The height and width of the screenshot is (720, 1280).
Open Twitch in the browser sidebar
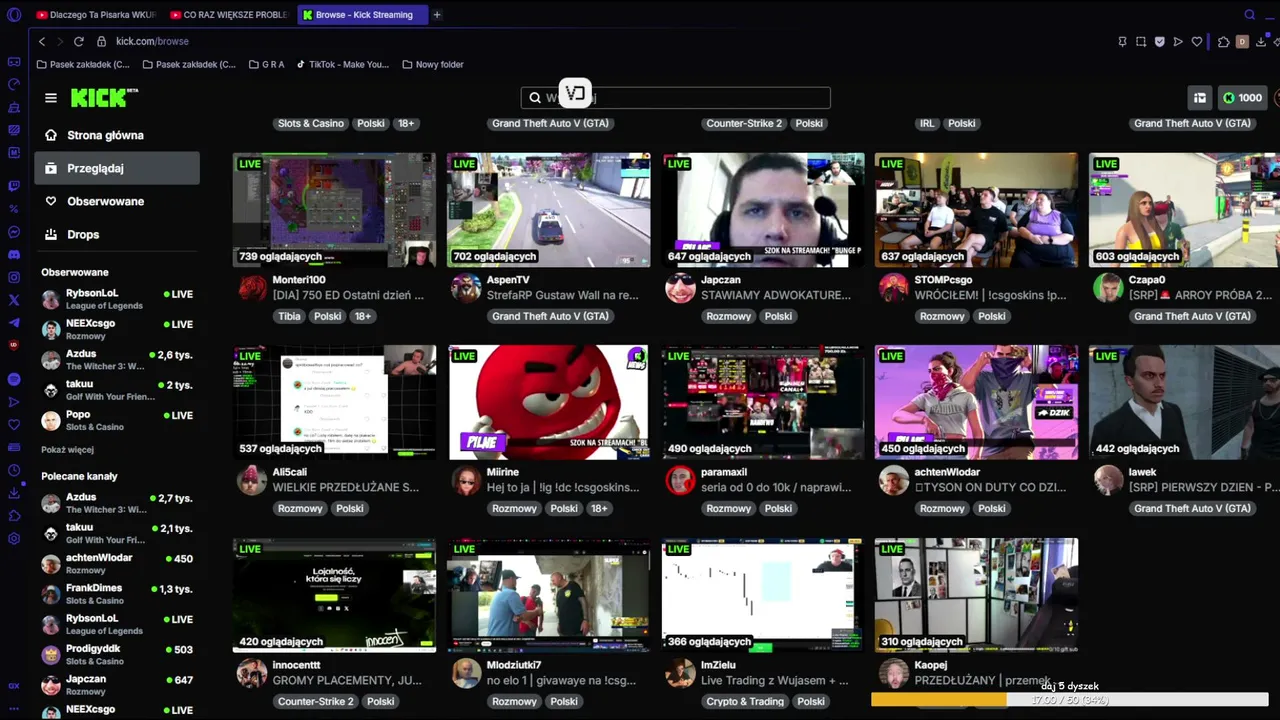tap(14, 186)
